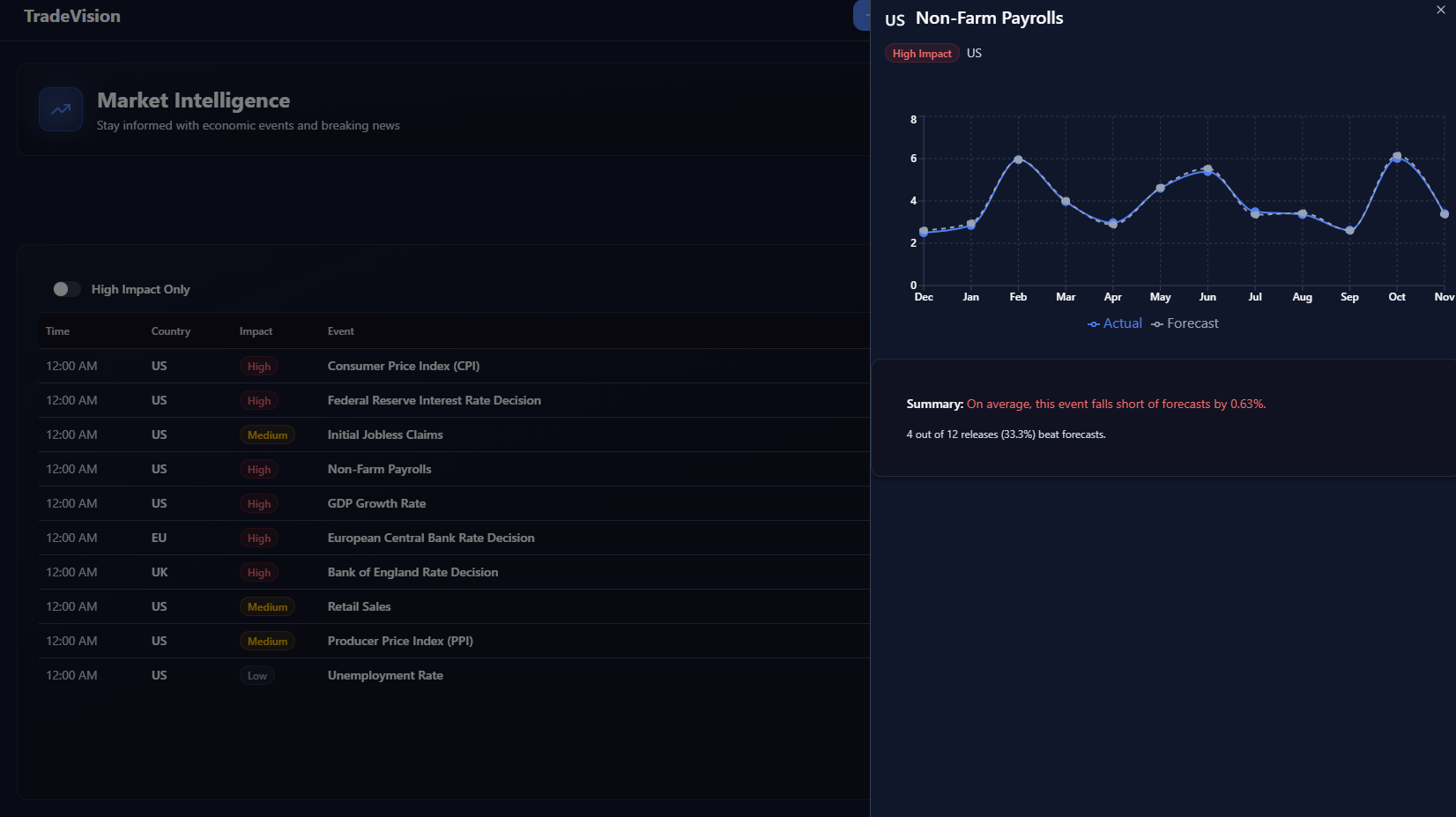Toggle the High Impact Only switch

(66, 289)
